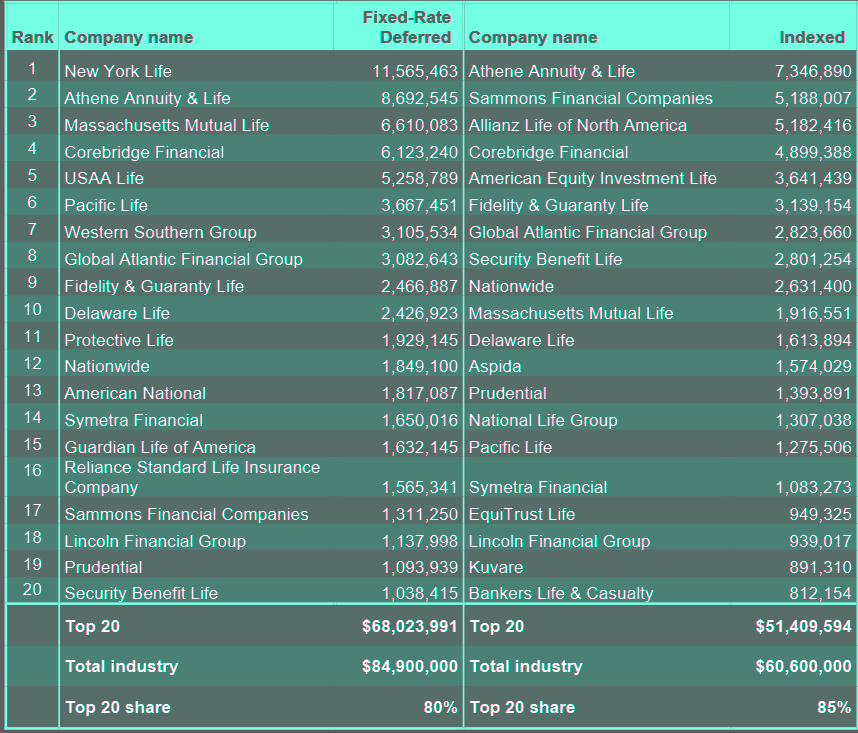Viewport: 858px width, 733px height.
Task: Select the $51,409,594 indexed Top 20 total
Action: pyautogui.click(x=801, y=626)
